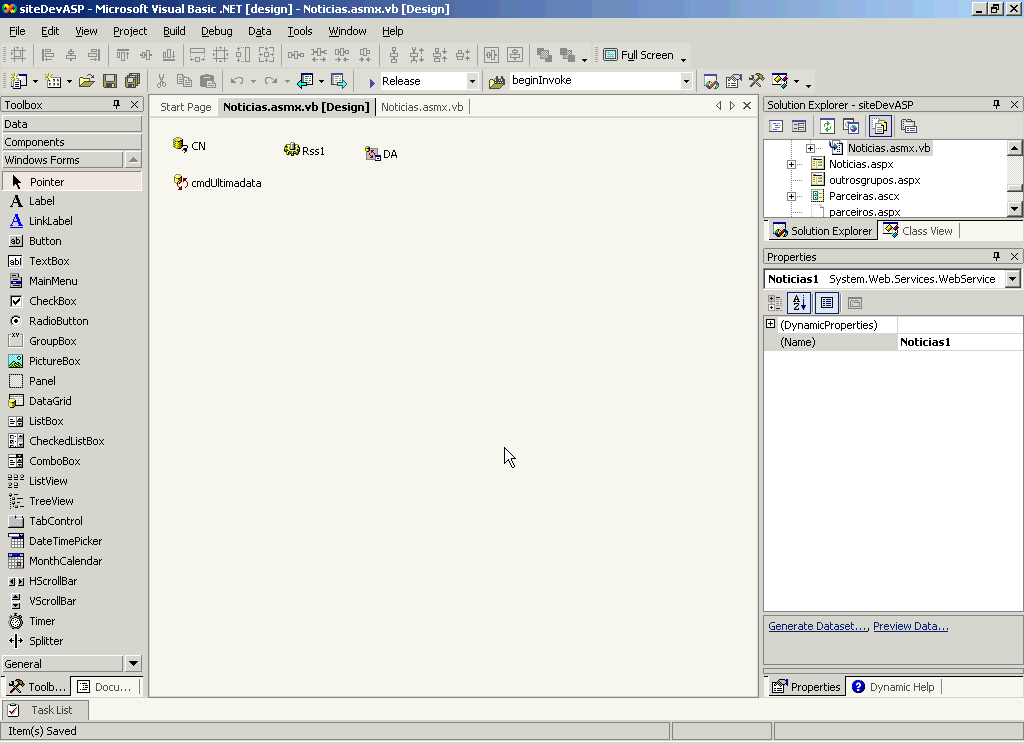The width and height of the screenshot is (1024, 744).
Task: Click the Generate Dataset link
Action: (x=818, y=626)
